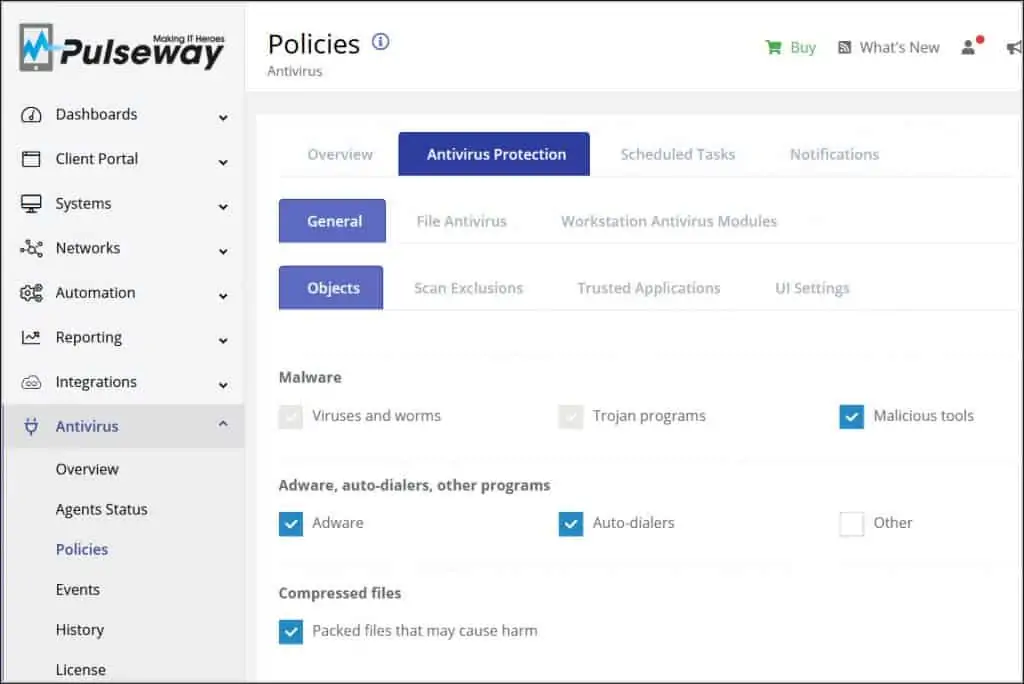The image size is (1024, 684).
Task: Open the Scheduled Tasks tab
Action: [x=678, y=154]
